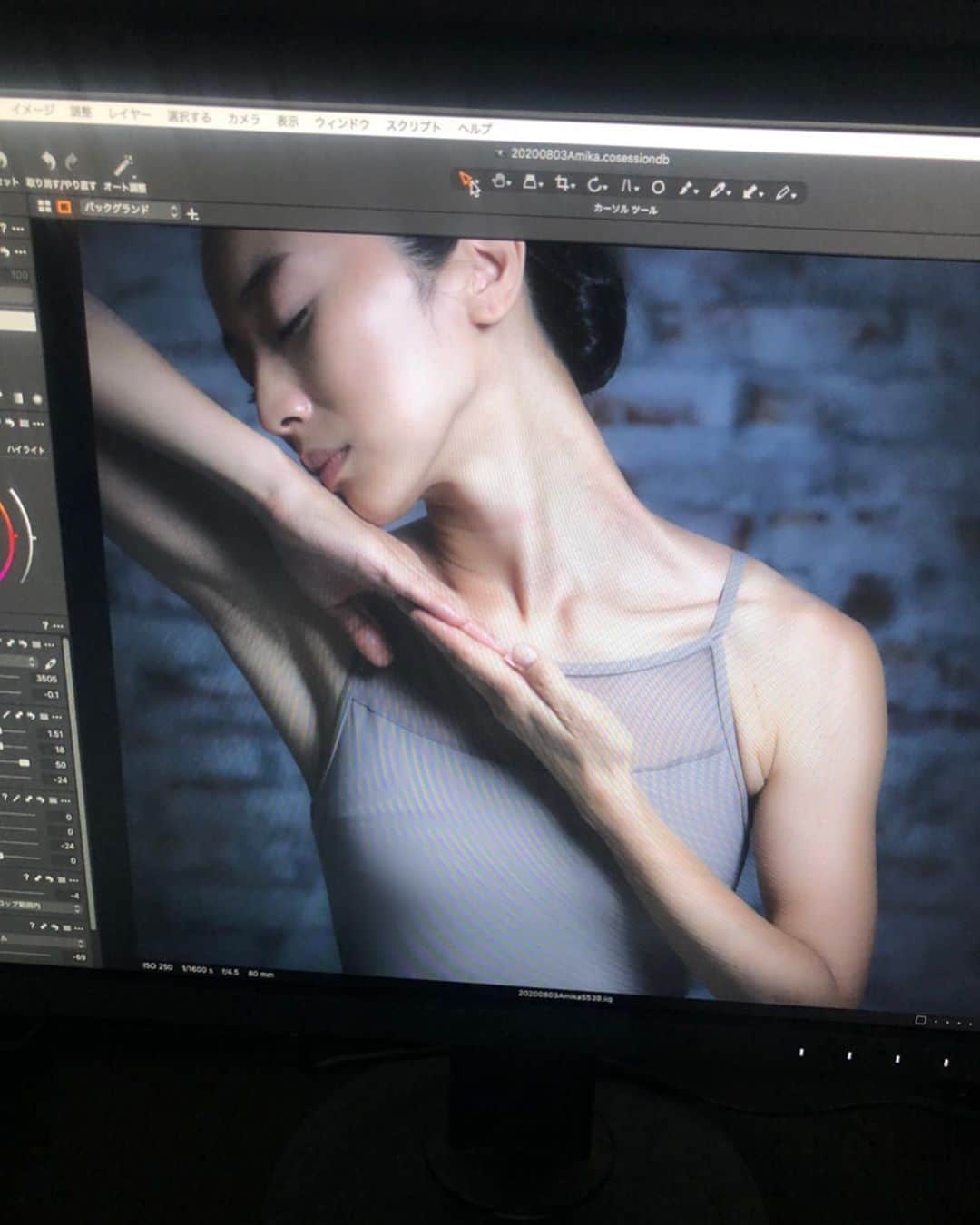Open the ヘルプ menu
Viewport: 980px width, 1225px height.
[474, 129]
